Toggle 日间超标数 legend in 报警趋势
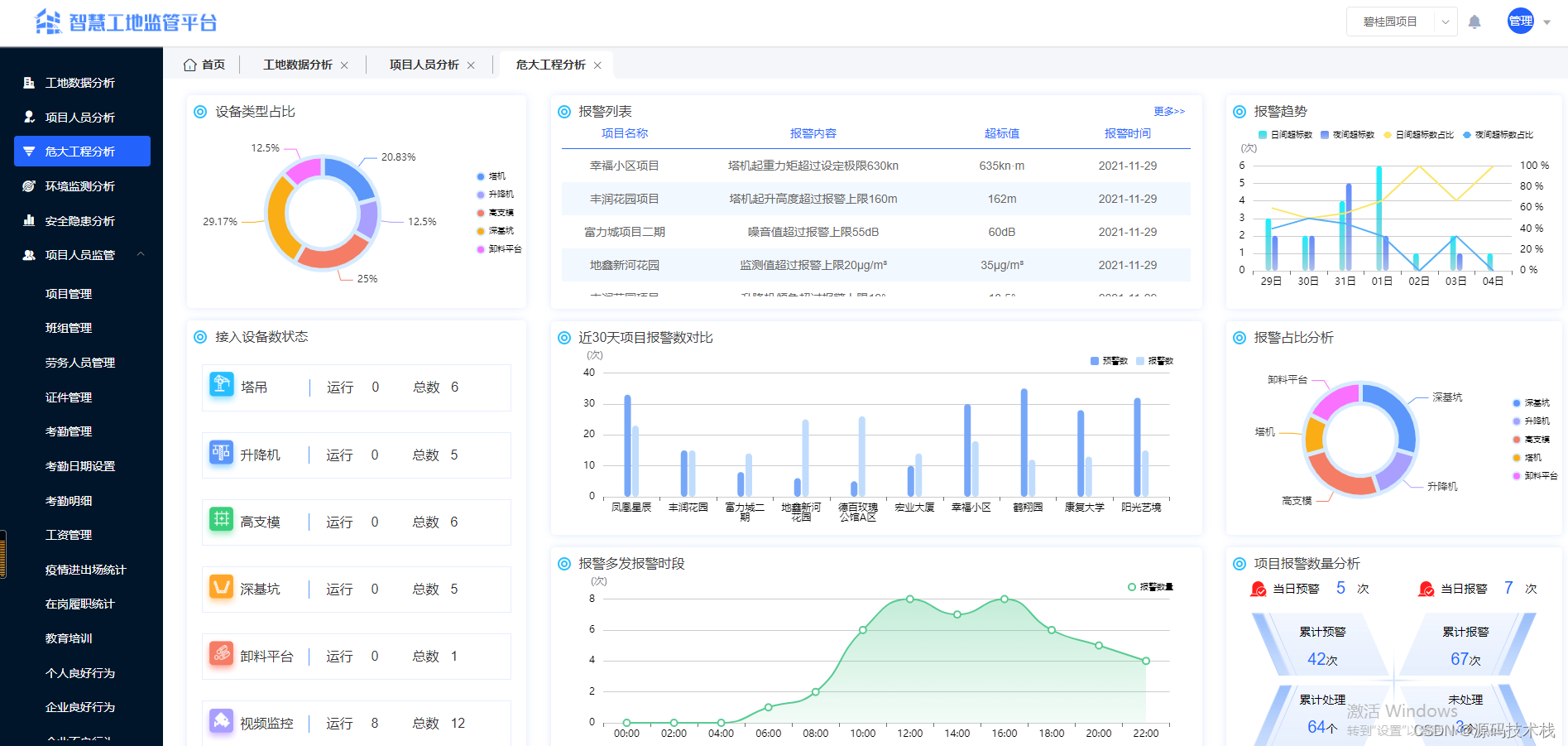The image size is (1568, 746). [x=1285, y=135]
